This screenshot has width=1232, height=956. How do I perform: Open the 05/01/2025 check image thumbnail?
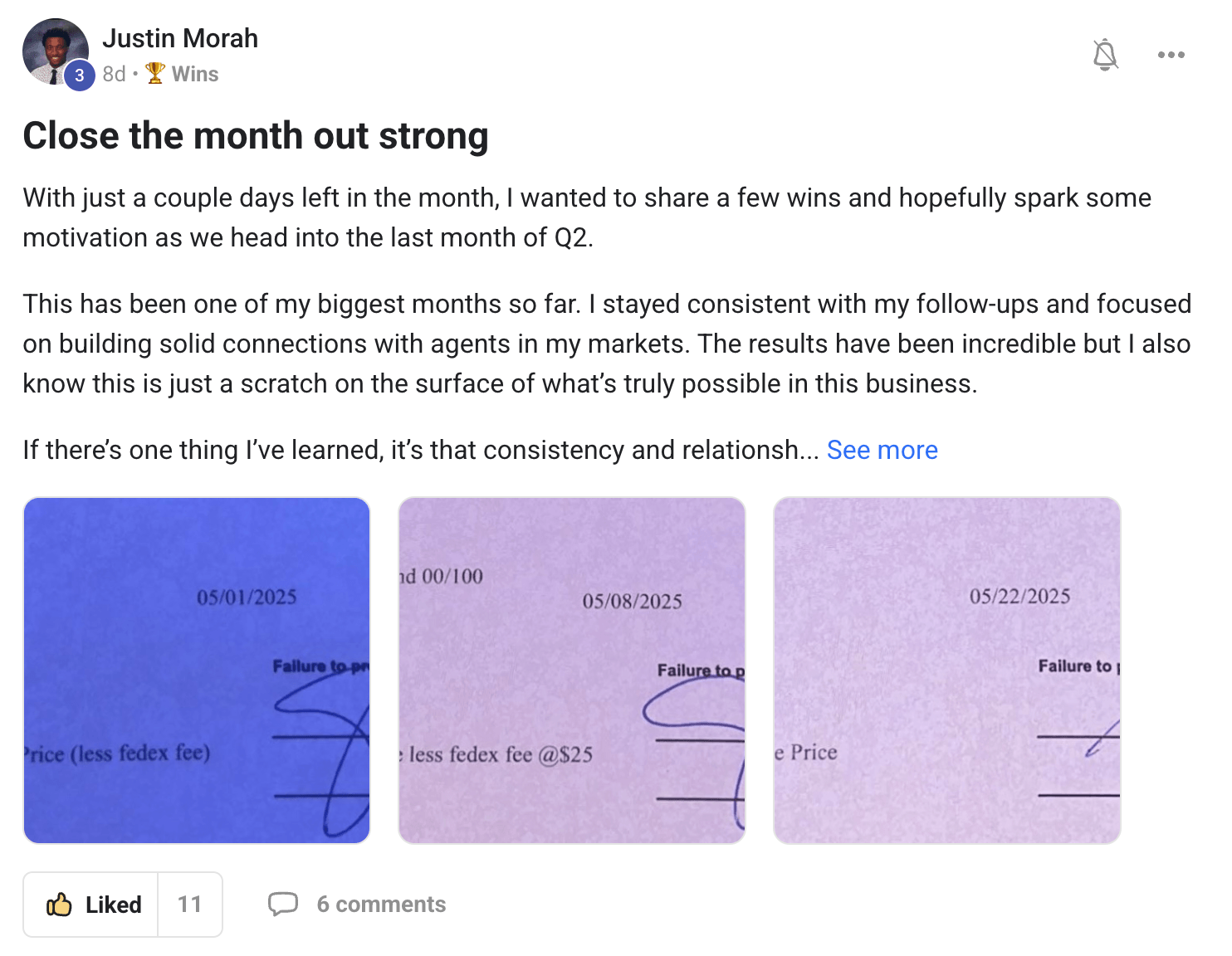[x=197, y=671]
